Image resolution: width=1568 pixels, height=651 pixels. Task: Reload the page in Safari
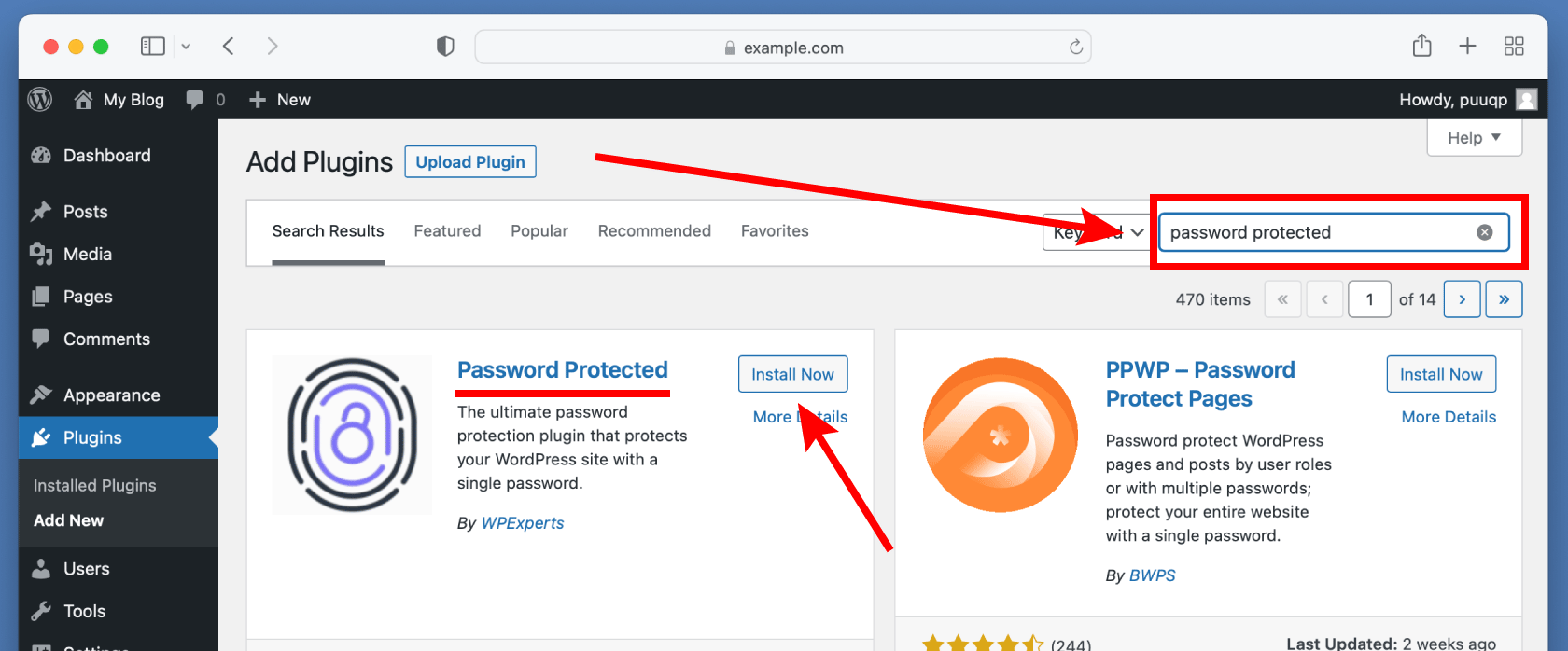[1076, 47]
